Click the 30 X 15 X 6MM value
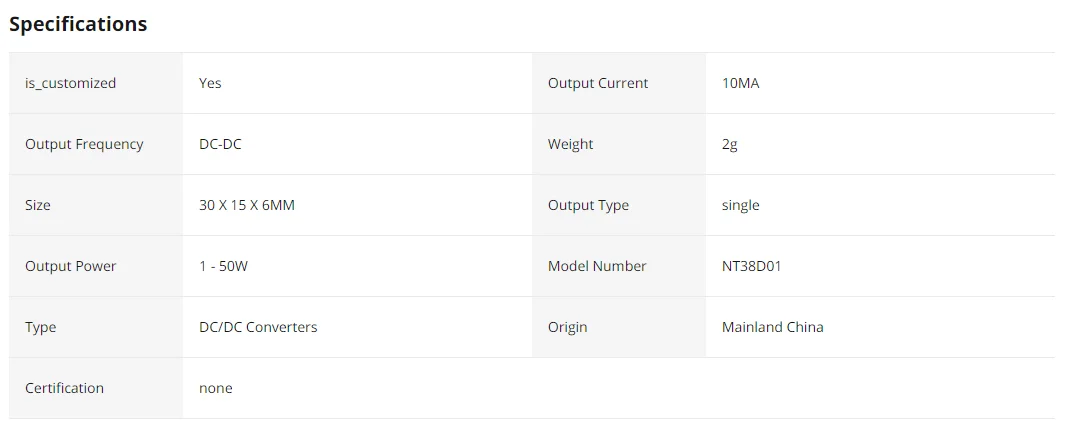 tap(247, 205)
